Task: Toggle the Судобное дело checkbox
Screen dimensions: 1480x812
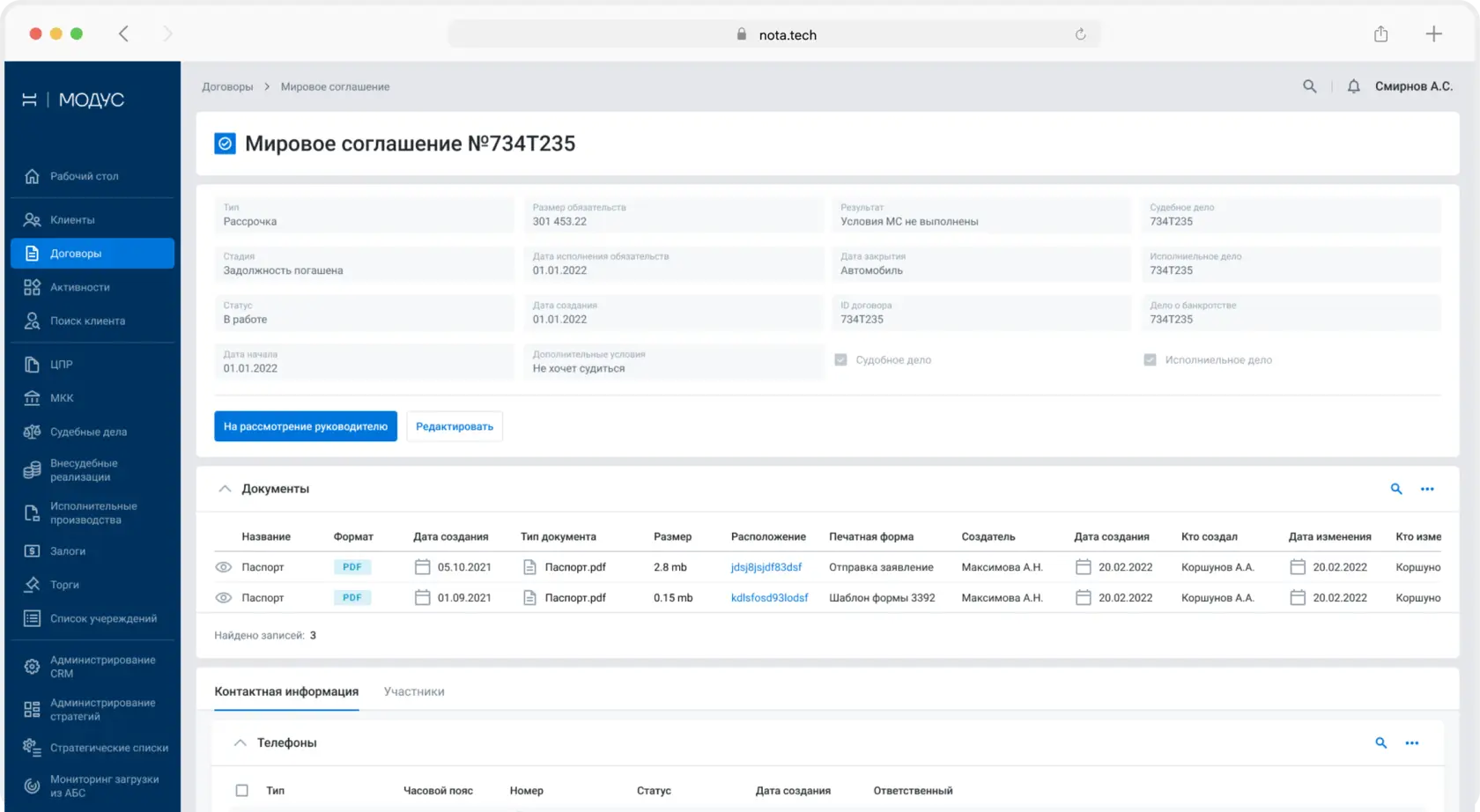Action: (840, 360)
